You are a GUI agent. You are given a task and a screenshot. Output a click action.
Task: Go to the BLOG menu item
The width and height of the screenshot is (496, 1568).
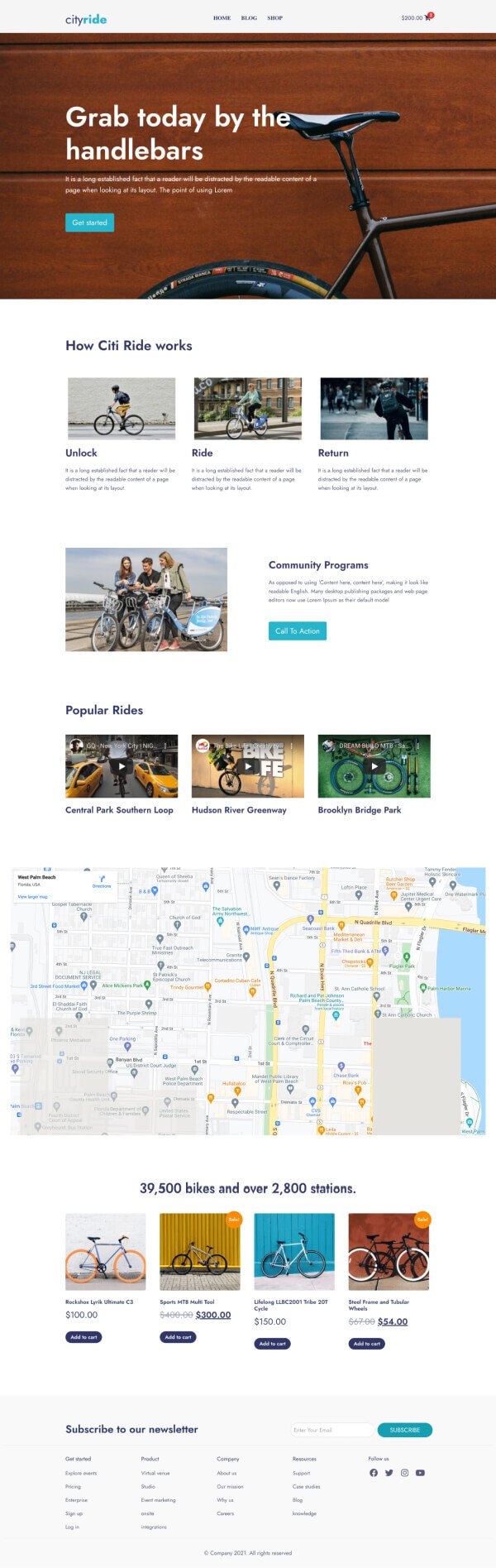coord(249,17)
